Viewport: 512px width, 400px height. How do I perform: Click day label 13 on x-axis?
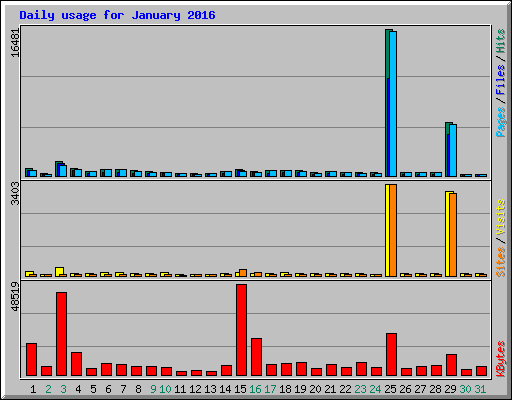click(210, 389)
